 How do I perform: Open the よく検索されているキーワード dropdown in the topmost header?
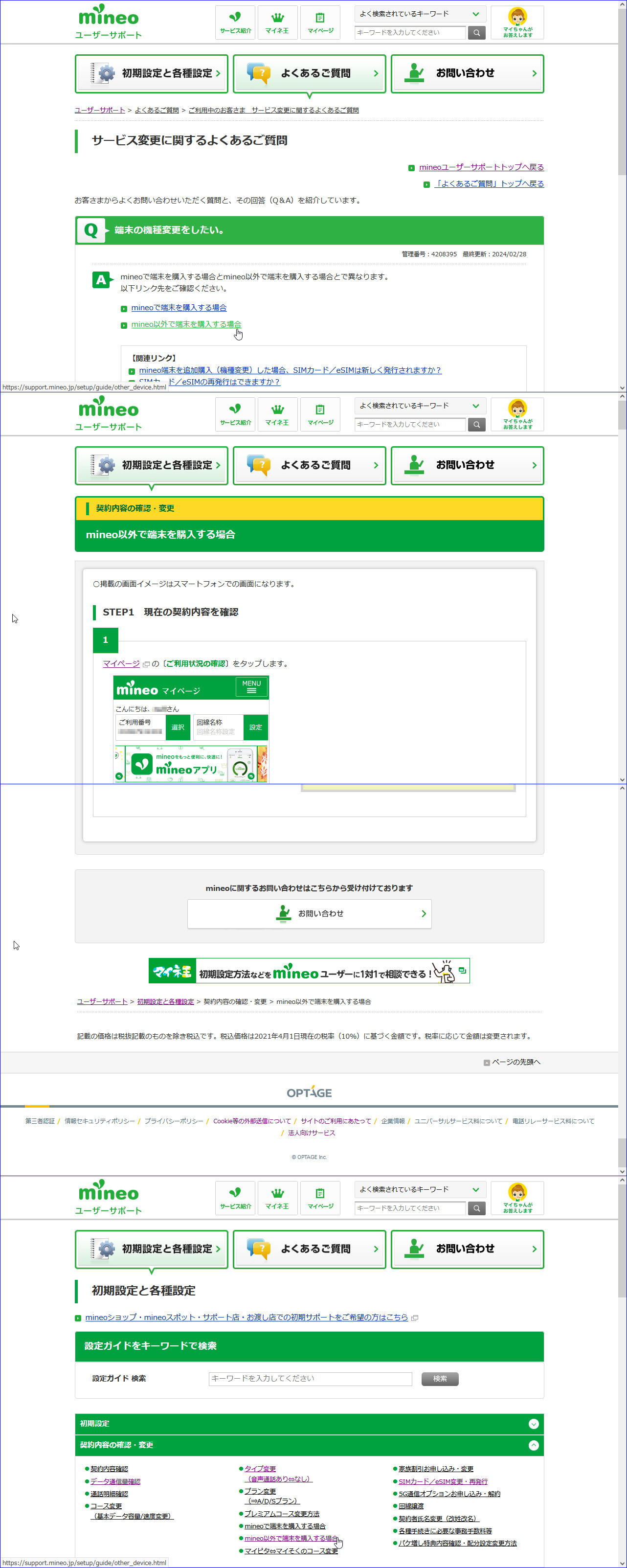(x=420, y=14)
